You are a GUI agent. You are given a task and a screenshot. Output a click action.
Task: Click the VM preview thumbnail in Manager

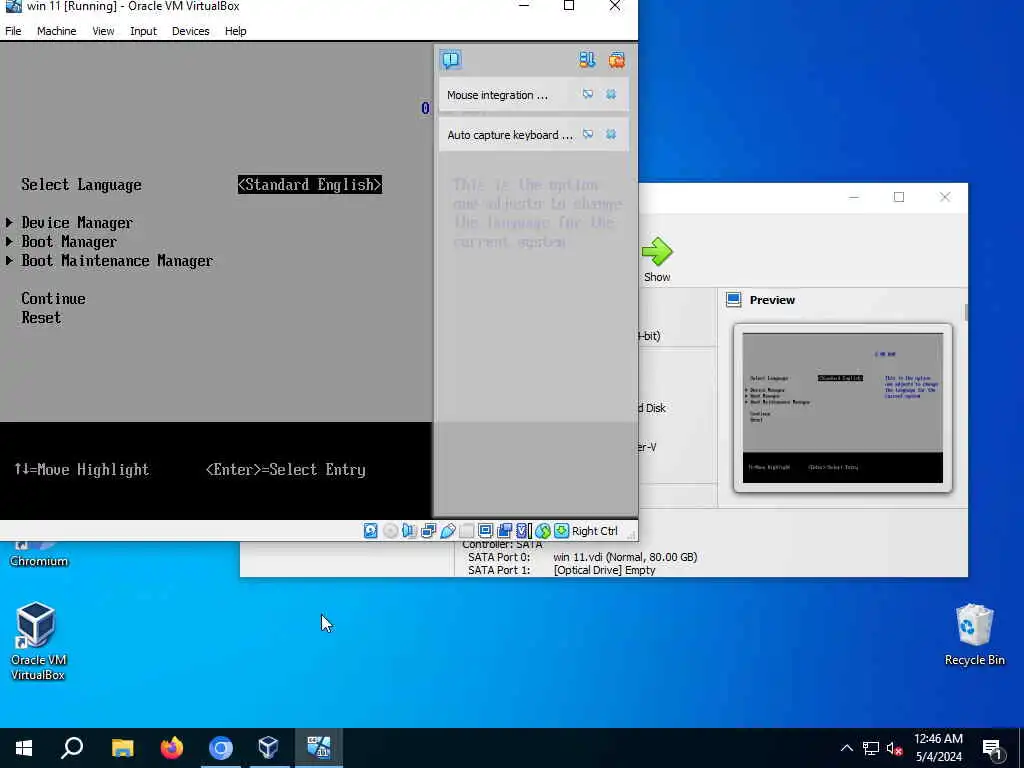pos(842,408)
